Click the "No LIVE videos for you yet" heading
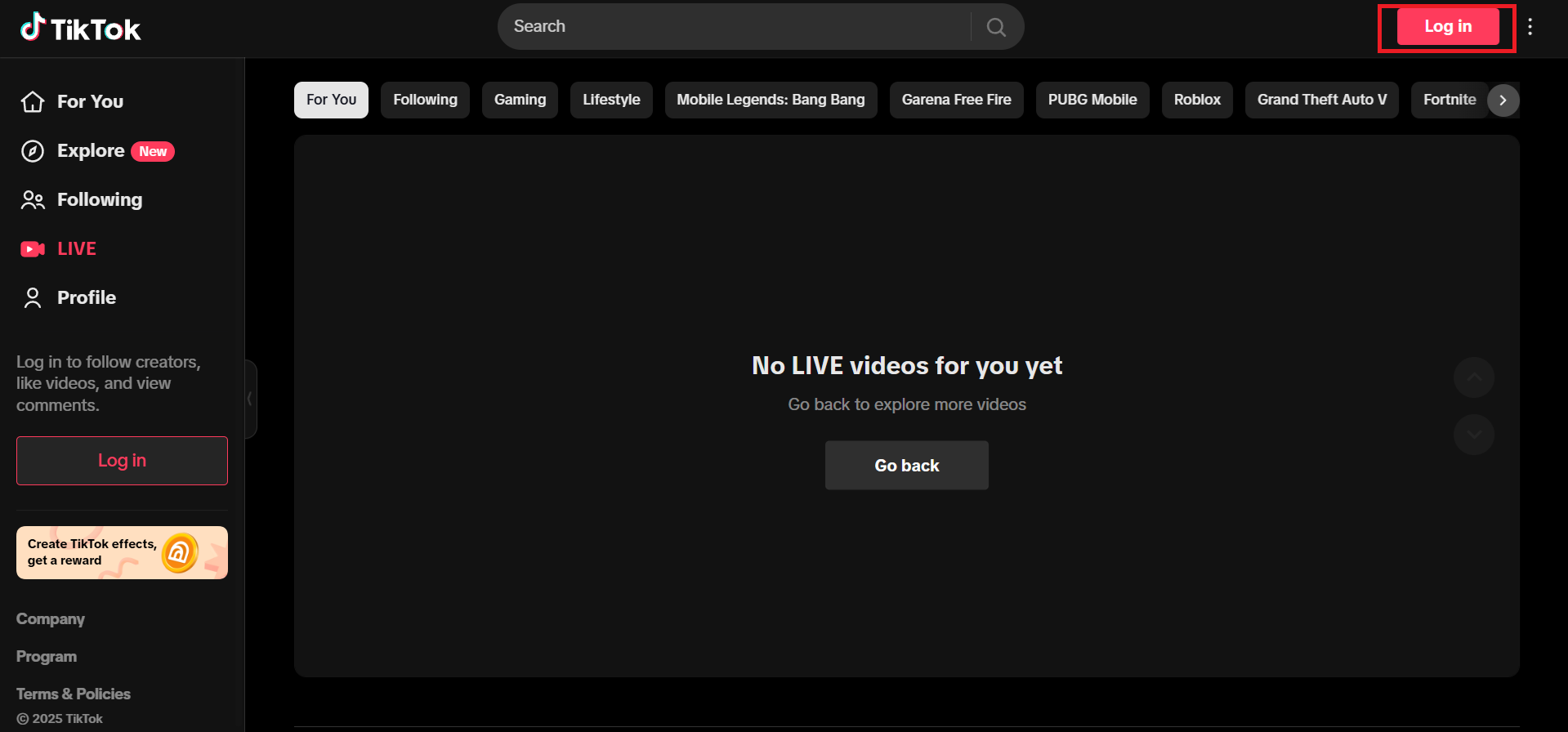The height and width of the screenshot is (732, 1568). coord(907,365)
